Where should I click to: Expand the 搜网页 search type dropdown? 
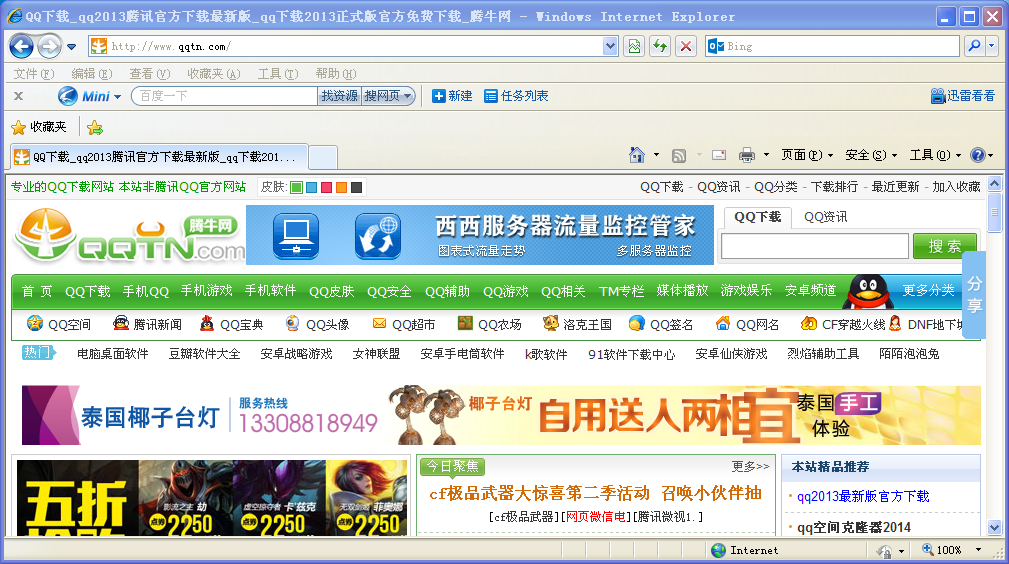click(x=407, y=96)
